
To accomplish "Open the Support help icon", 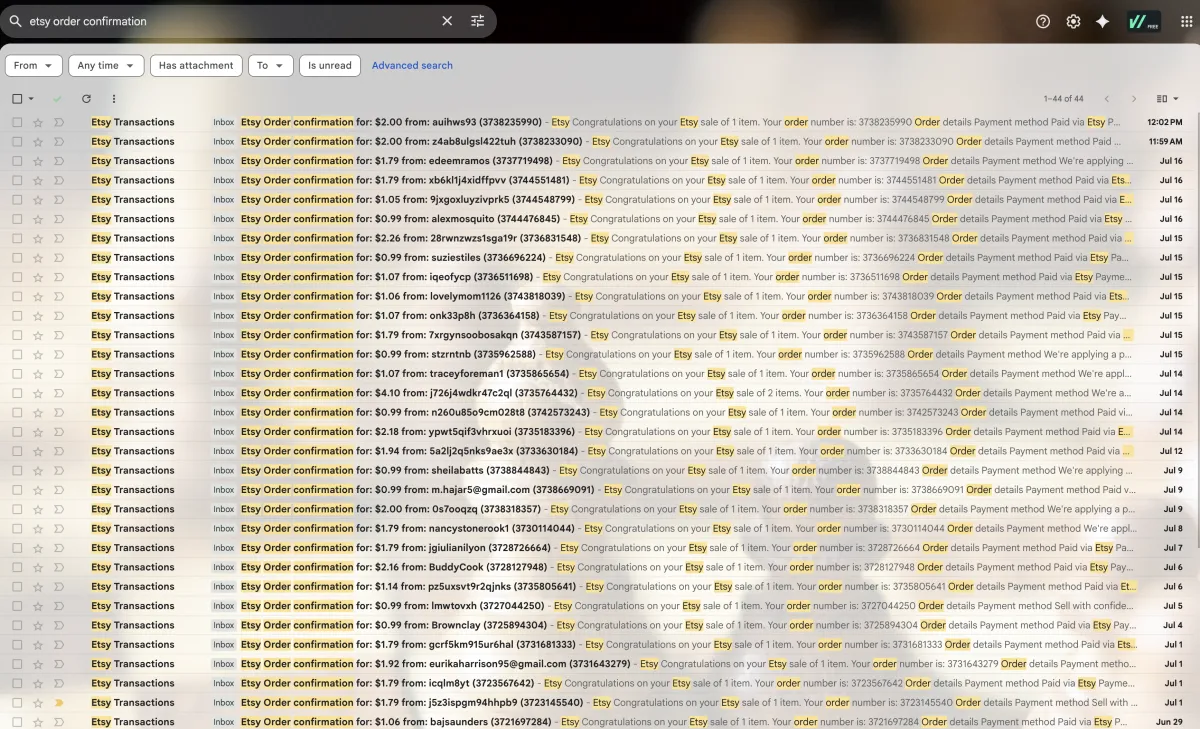I will [1043, 21].
